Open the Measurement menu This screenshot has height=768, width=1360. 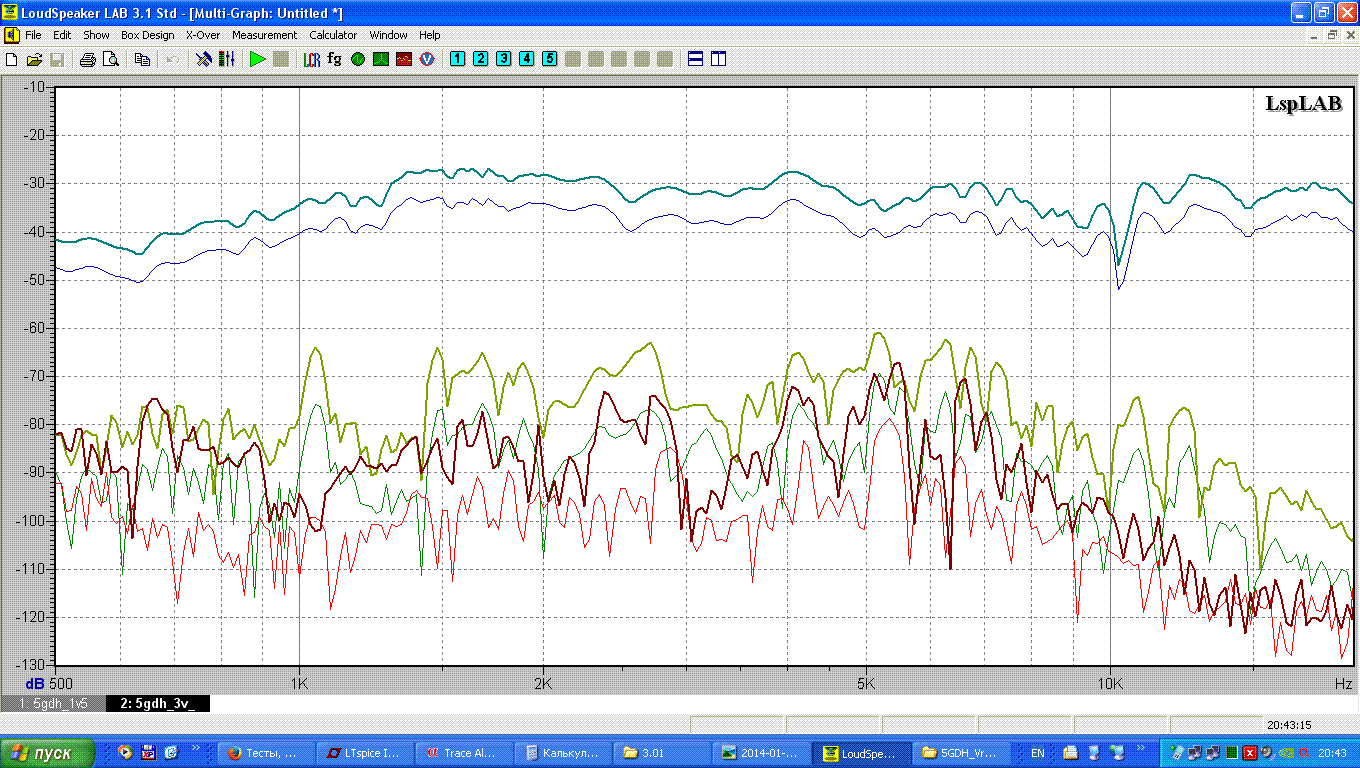click(x=264, y=35)
